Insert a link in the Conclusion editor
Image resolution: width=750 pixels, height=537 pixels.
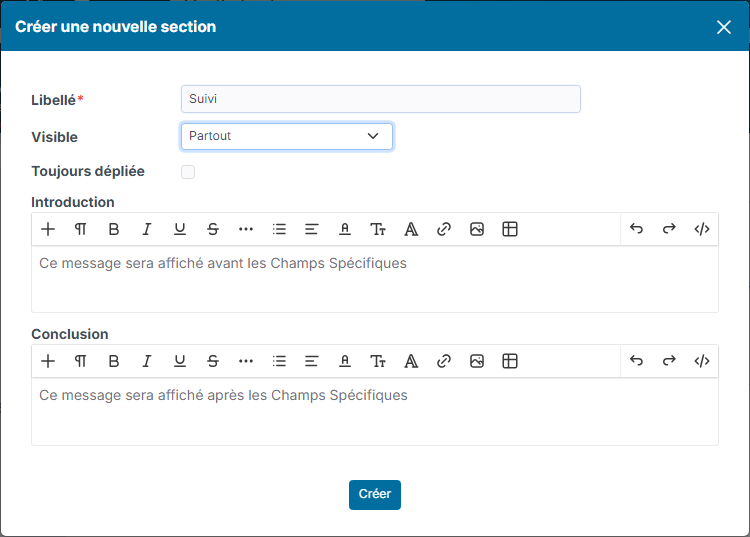coord(444,361)
